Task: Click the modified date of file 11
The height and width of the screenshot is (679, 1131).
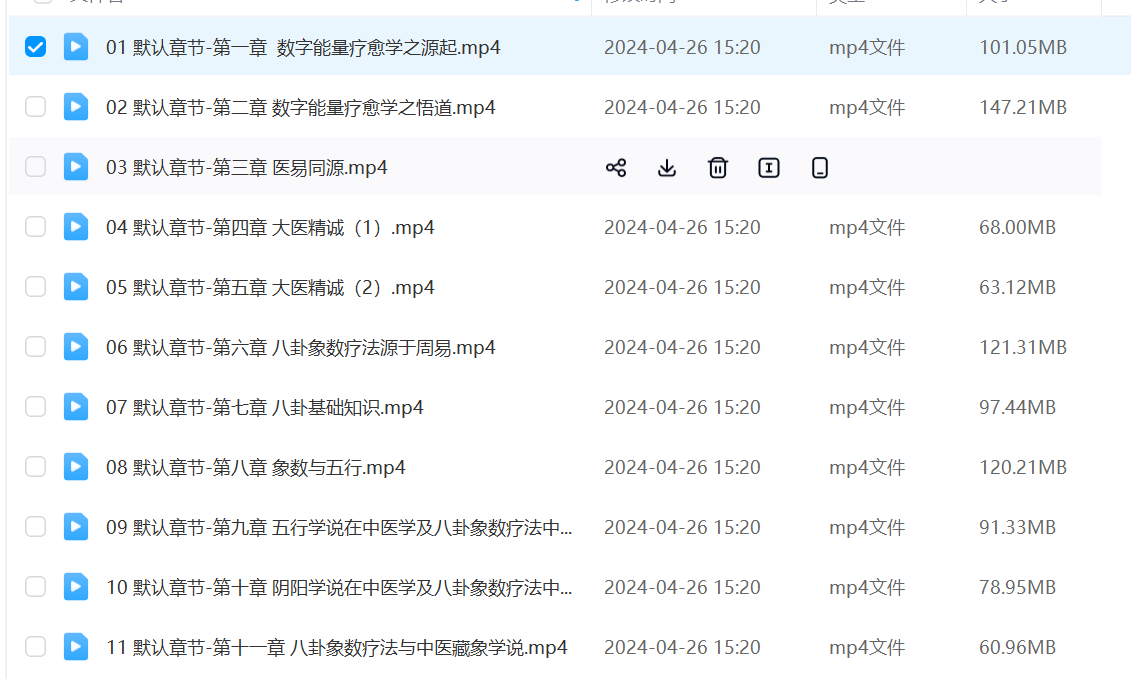Action: [x=682, y=648]
